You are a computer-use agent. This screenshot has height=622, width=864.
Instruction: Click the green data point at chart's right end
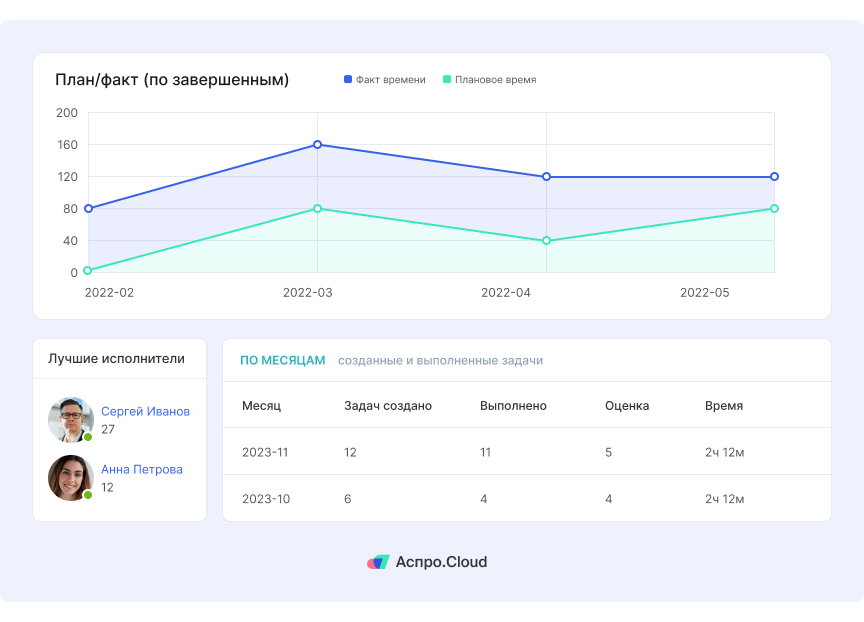pyautogui.click(x=774, y=209)
